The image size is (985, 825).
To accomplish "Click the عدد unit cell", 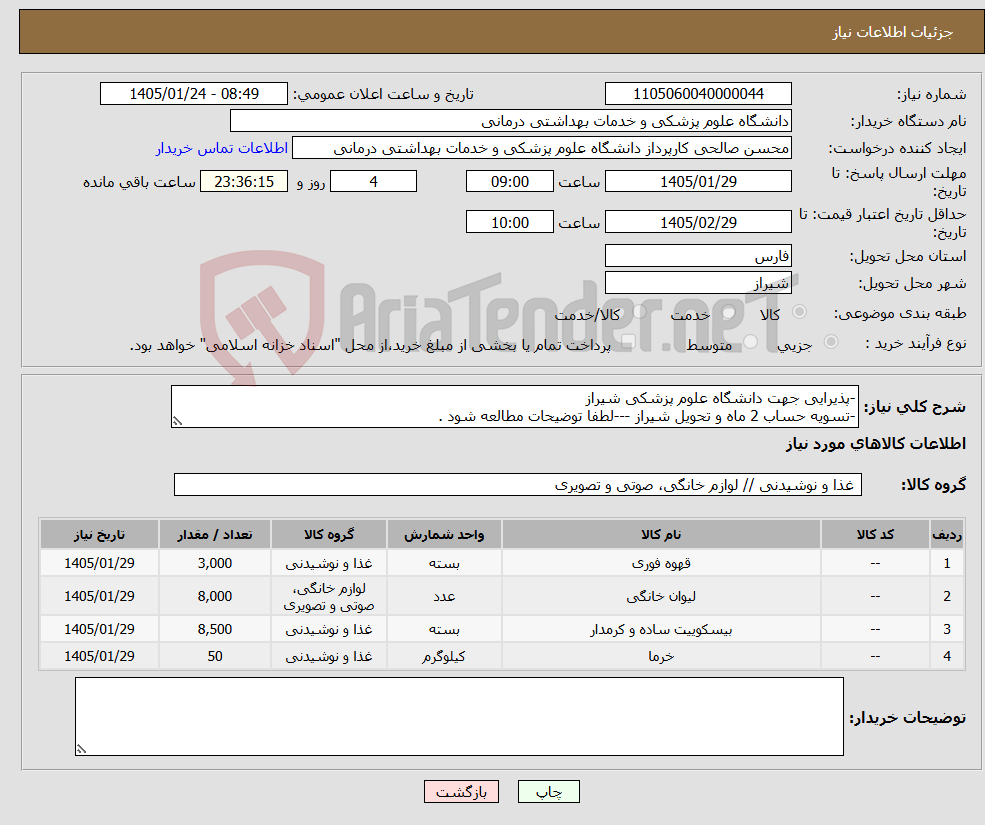I will [x=444, y=596].
